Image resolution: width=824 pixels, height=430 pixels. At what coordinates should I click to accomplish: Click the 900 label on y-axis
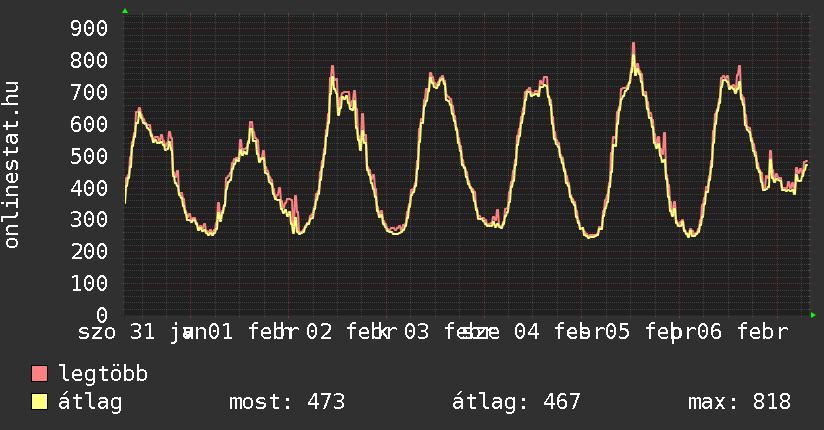(90, 28)
